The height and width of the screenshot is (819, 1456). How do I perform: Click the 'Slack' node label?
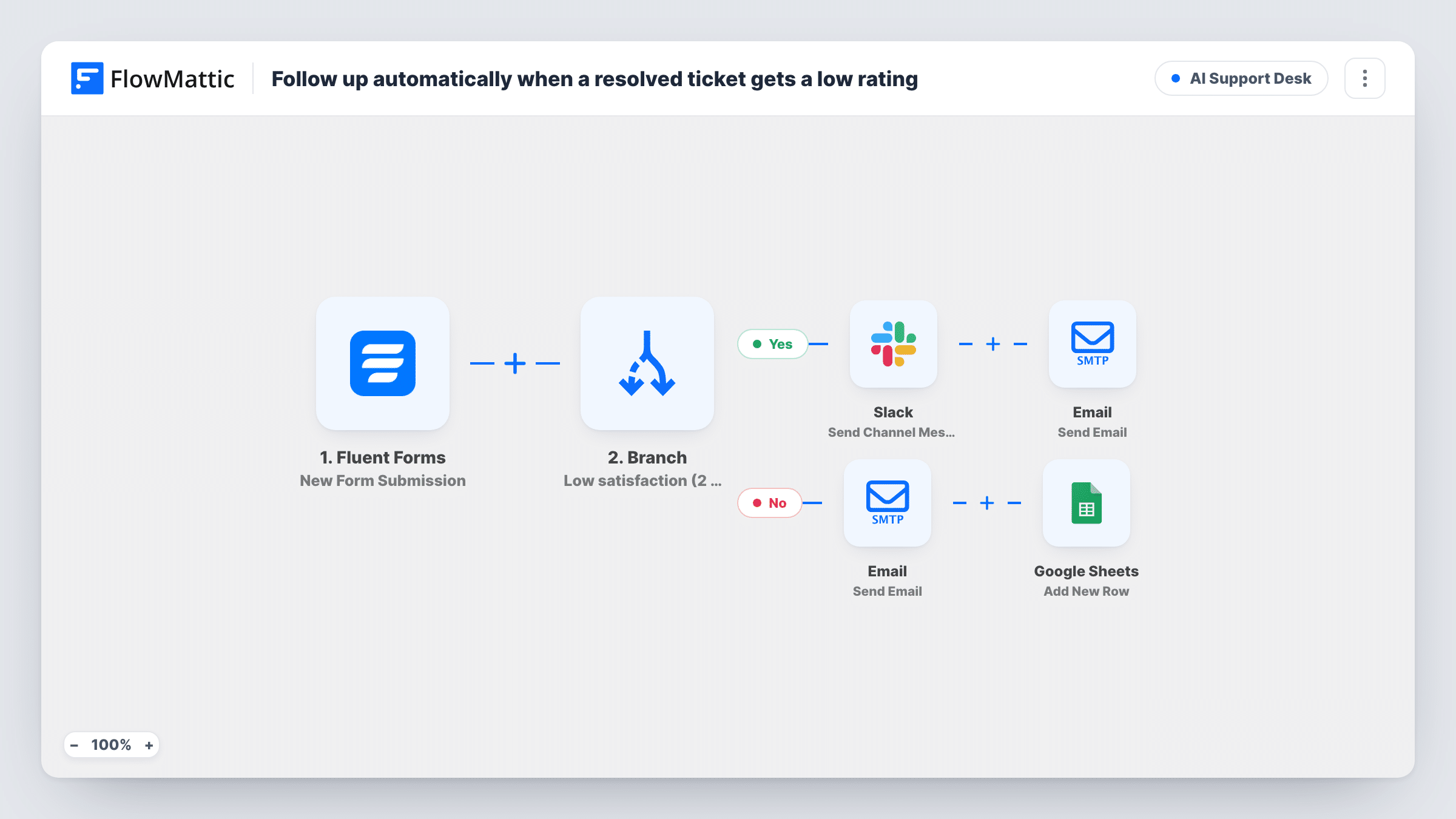[893, 412]
